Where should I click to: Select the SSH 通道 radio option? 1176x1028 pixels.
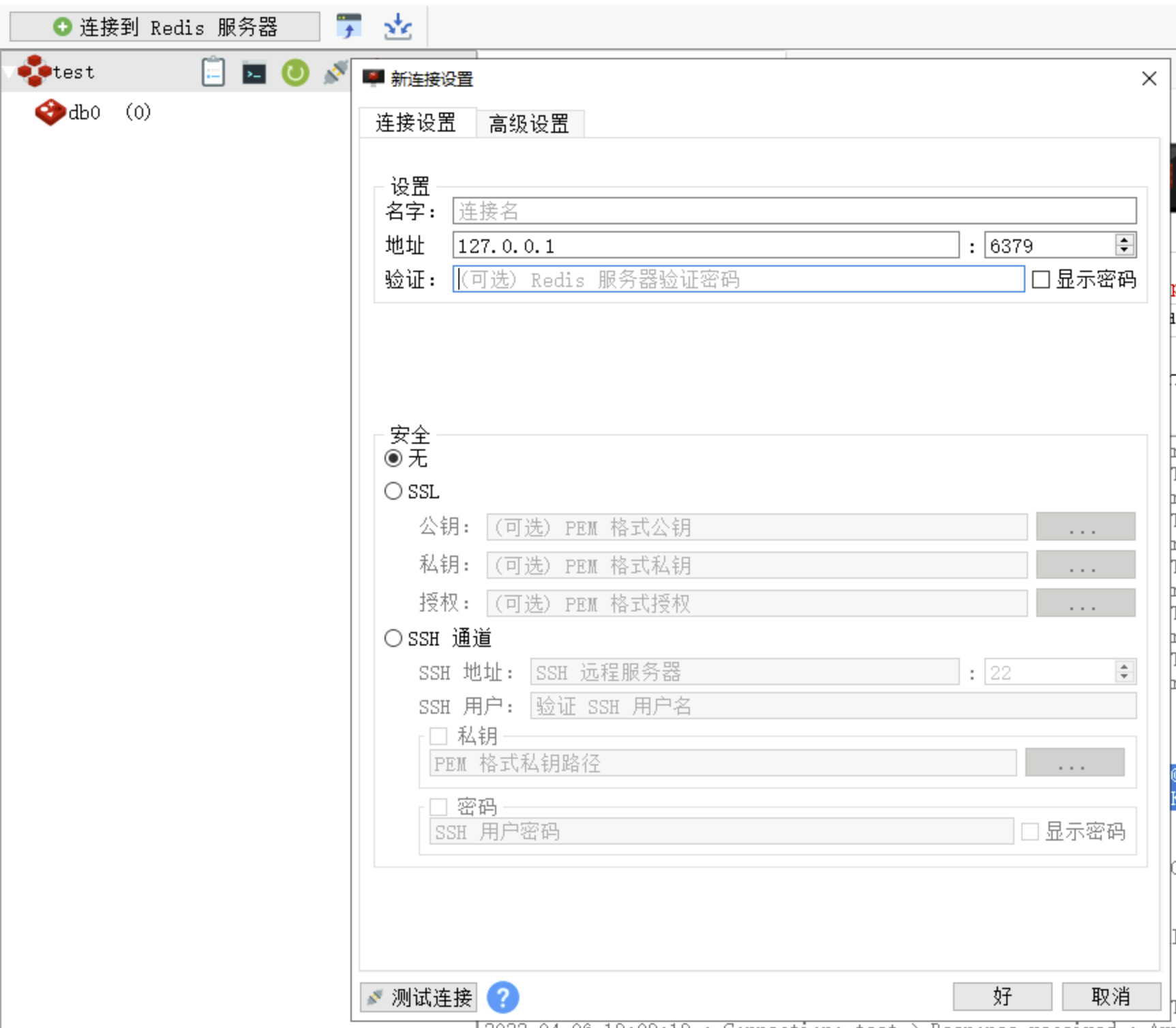click(x=393, y=638)
